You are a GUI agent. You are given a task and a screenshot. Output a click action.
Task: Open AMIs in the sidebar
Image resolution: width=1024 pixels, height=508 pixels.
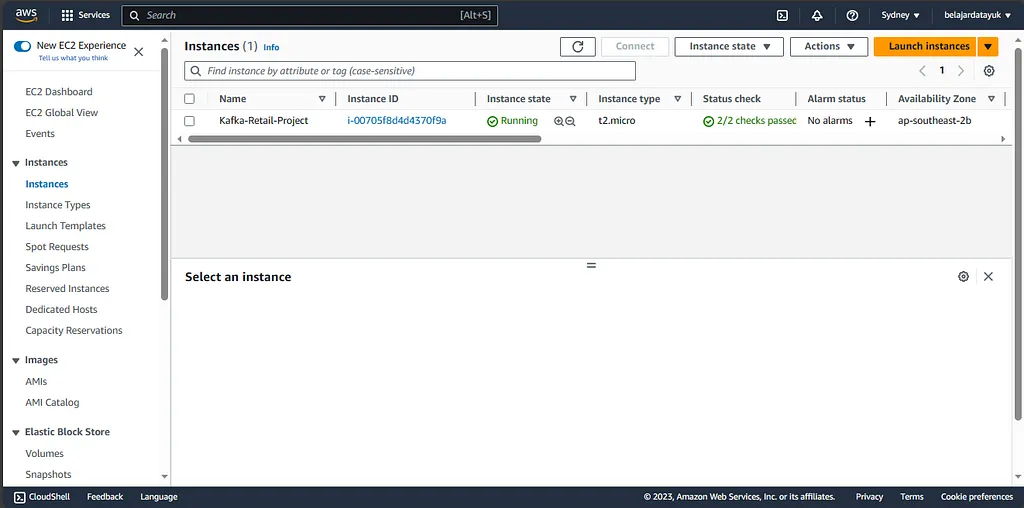pyautogui.click(x=36, y=381)
